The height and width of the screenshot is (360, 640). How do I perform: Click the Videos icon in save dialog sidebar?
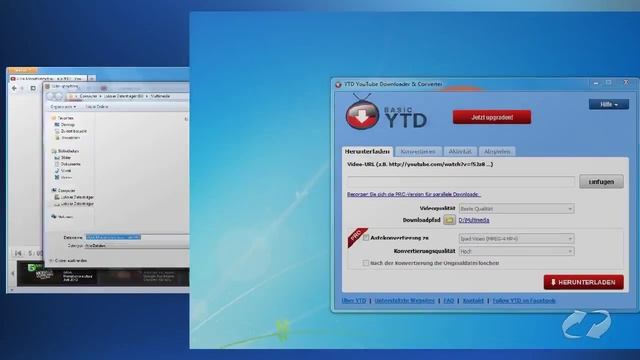(x=57, y=177)
